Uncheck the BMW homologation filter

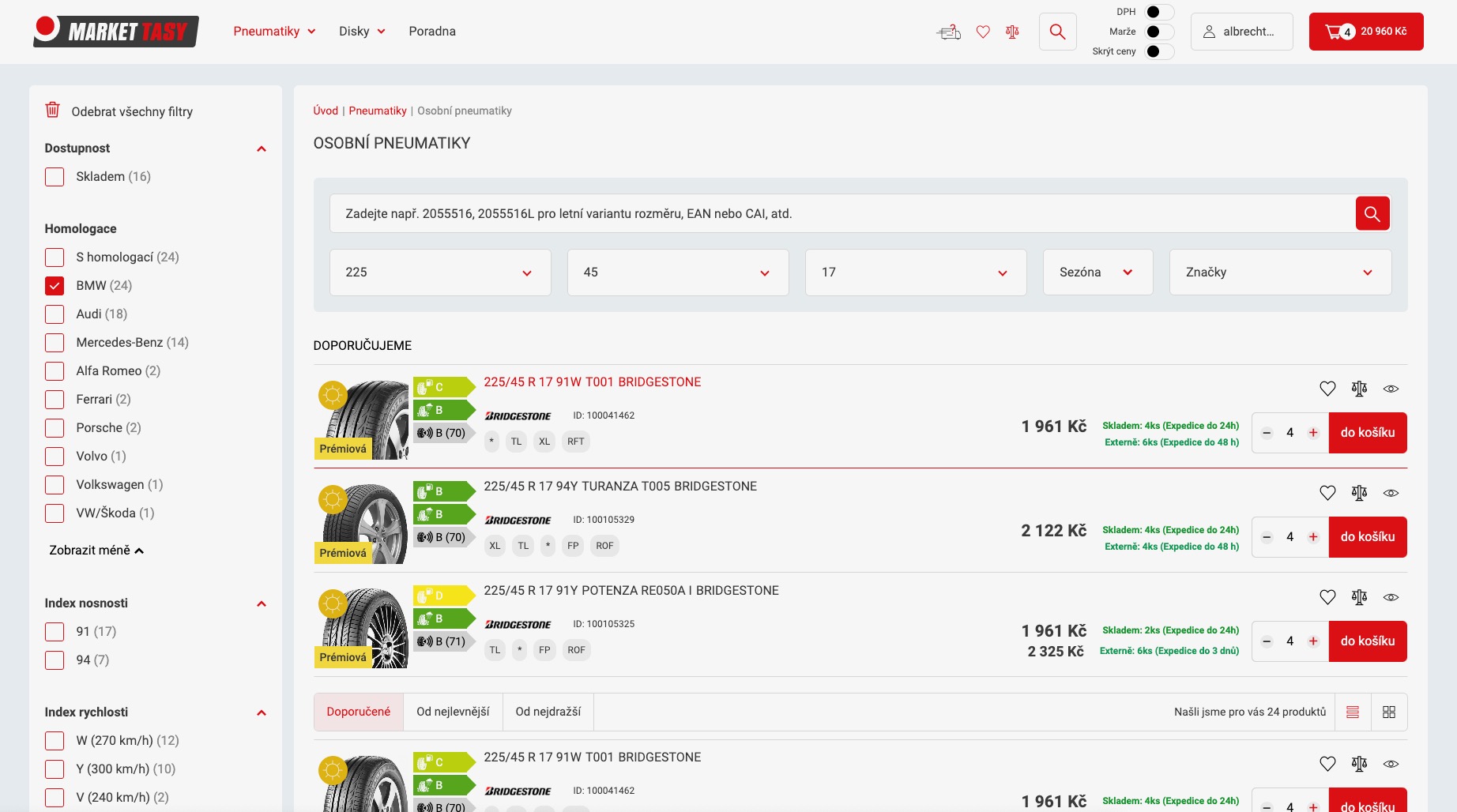(55, 286)
